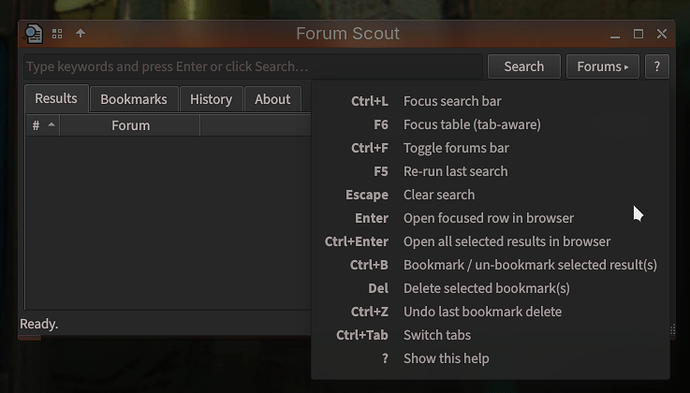
Task: Switch to the Bookmarks tab
Action: pos(134,99)
